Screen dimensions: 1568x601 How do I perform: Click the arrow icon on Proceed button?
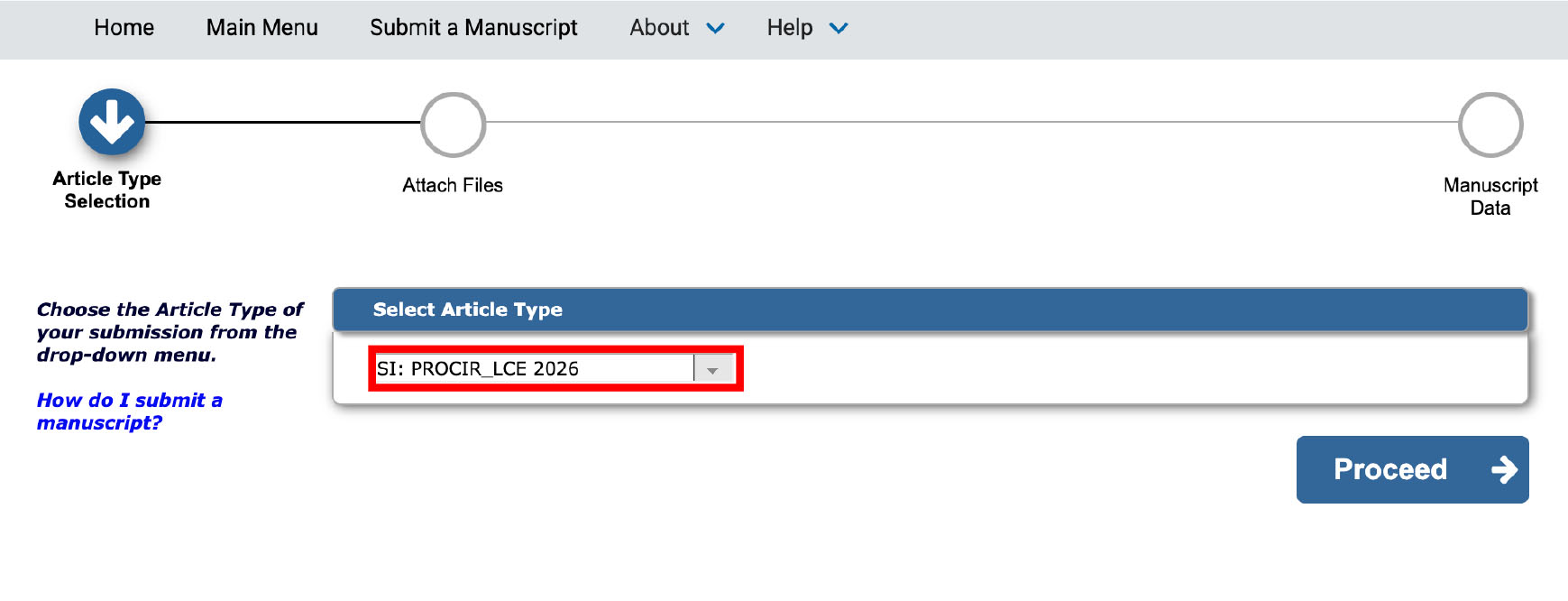1504,469
